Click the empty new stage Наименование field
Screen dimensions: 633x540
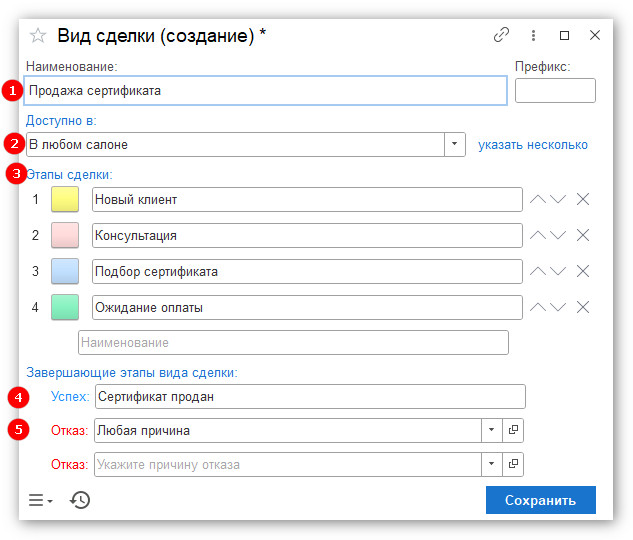(x=293, y=342)
